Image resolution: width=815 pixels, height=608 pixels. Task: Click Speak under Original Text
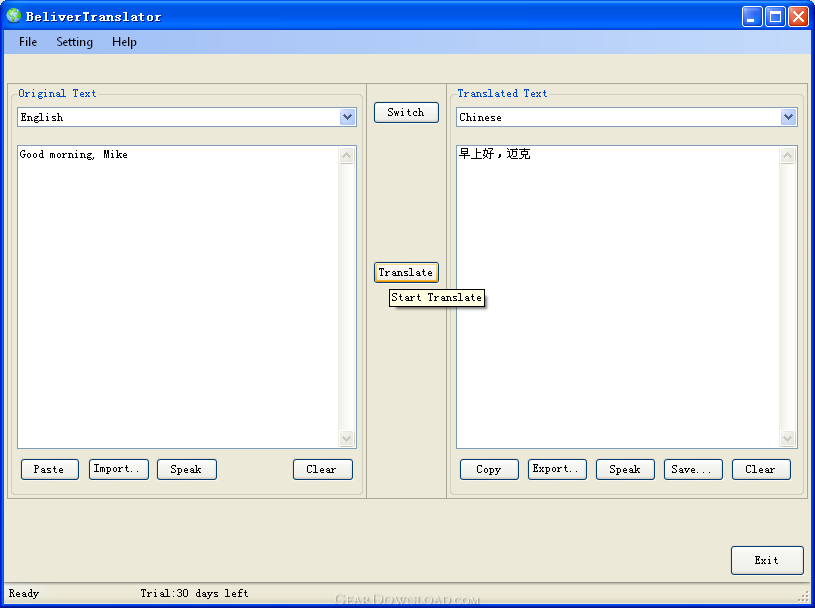[187, 469]
